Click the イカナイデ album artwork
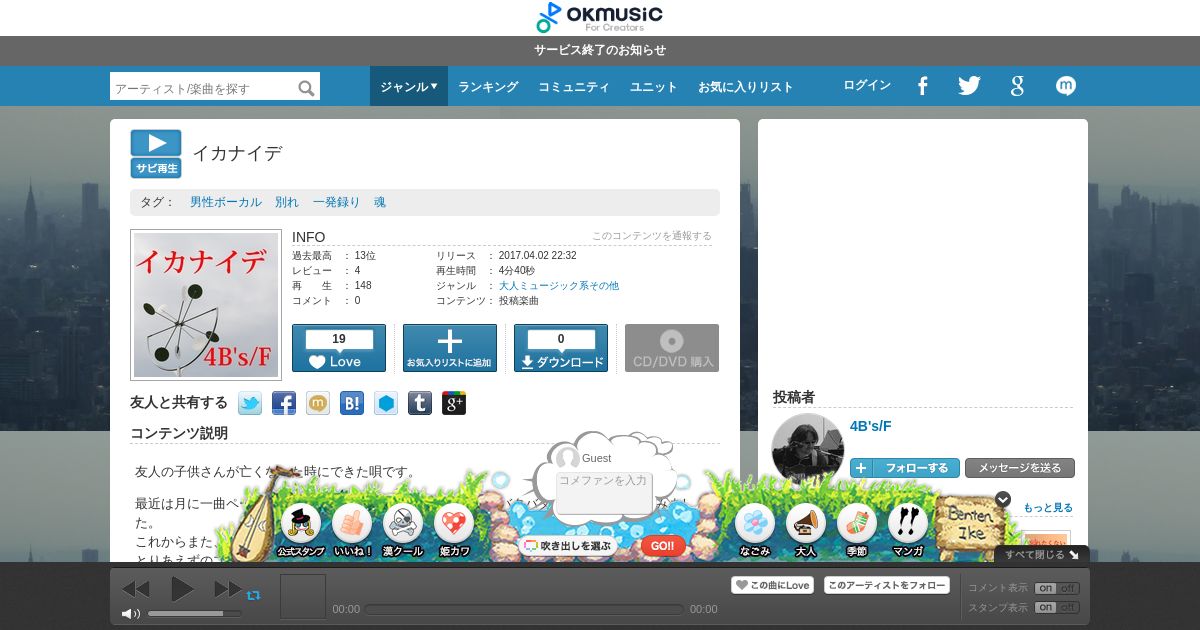The height and width of the screenshot is (630, 1200). (x=206, y=305)
